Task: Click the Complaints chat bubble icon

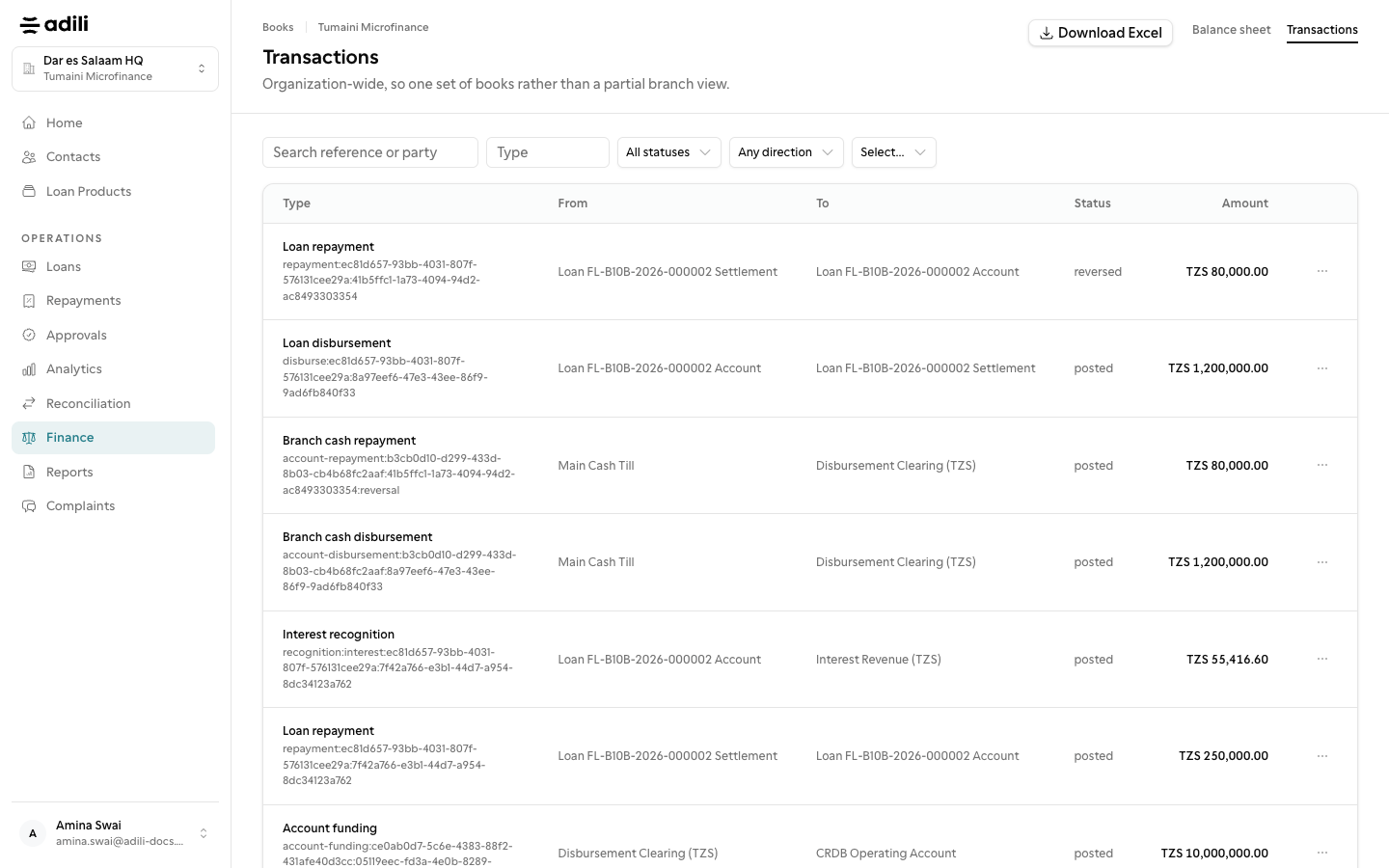Action: 29,506
